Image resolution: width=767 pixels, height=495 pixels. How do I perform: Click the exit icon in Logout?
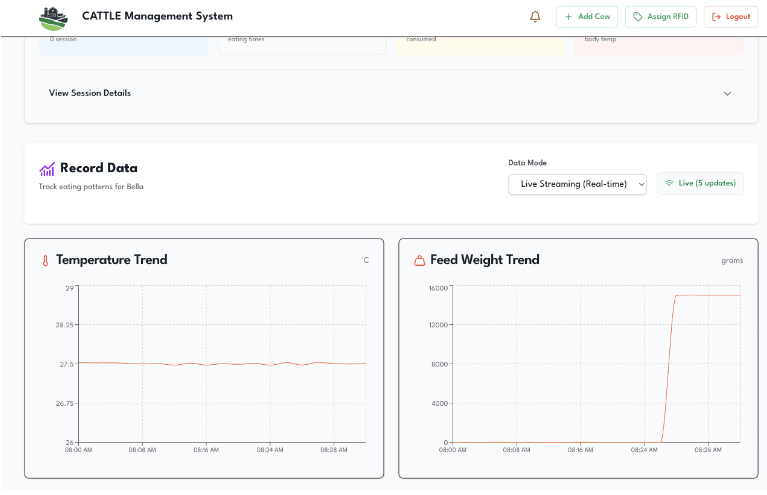(x=716, y=17)
